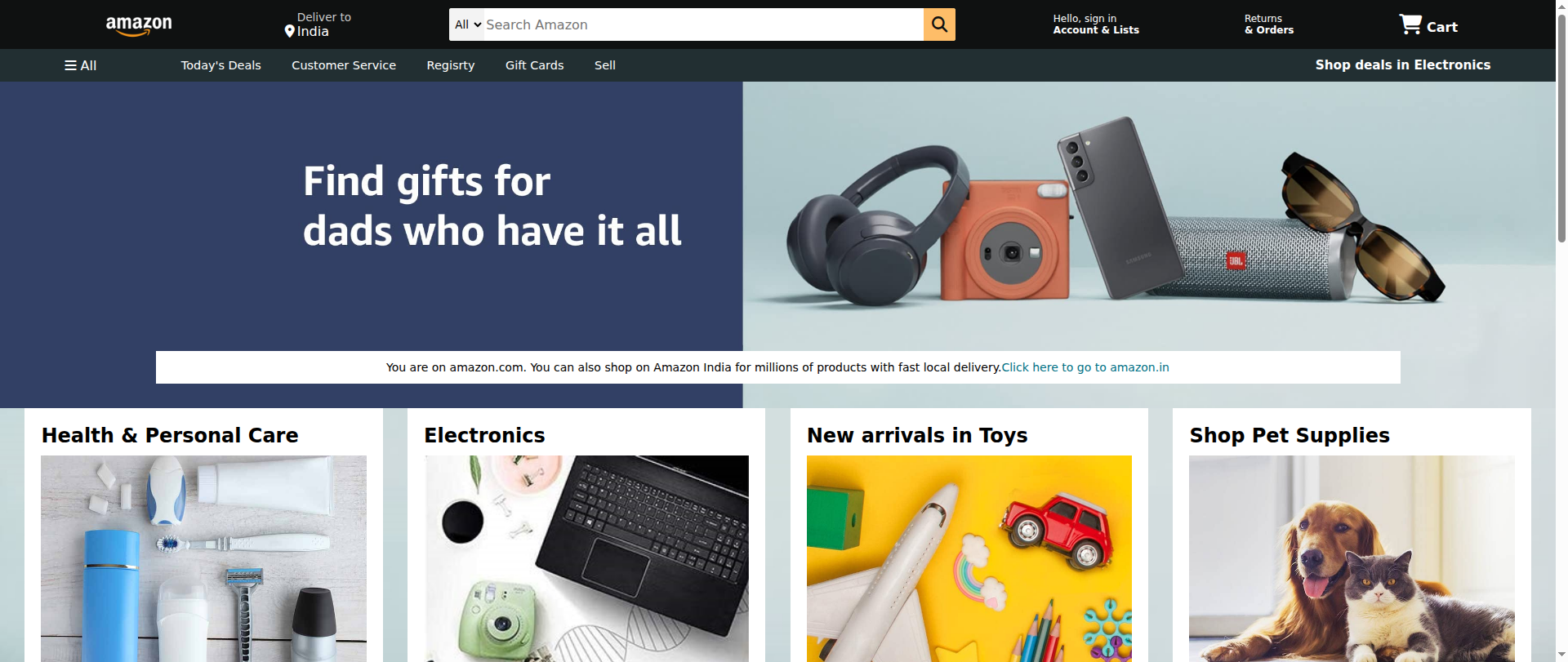Open the hamburger All menu

81,65
